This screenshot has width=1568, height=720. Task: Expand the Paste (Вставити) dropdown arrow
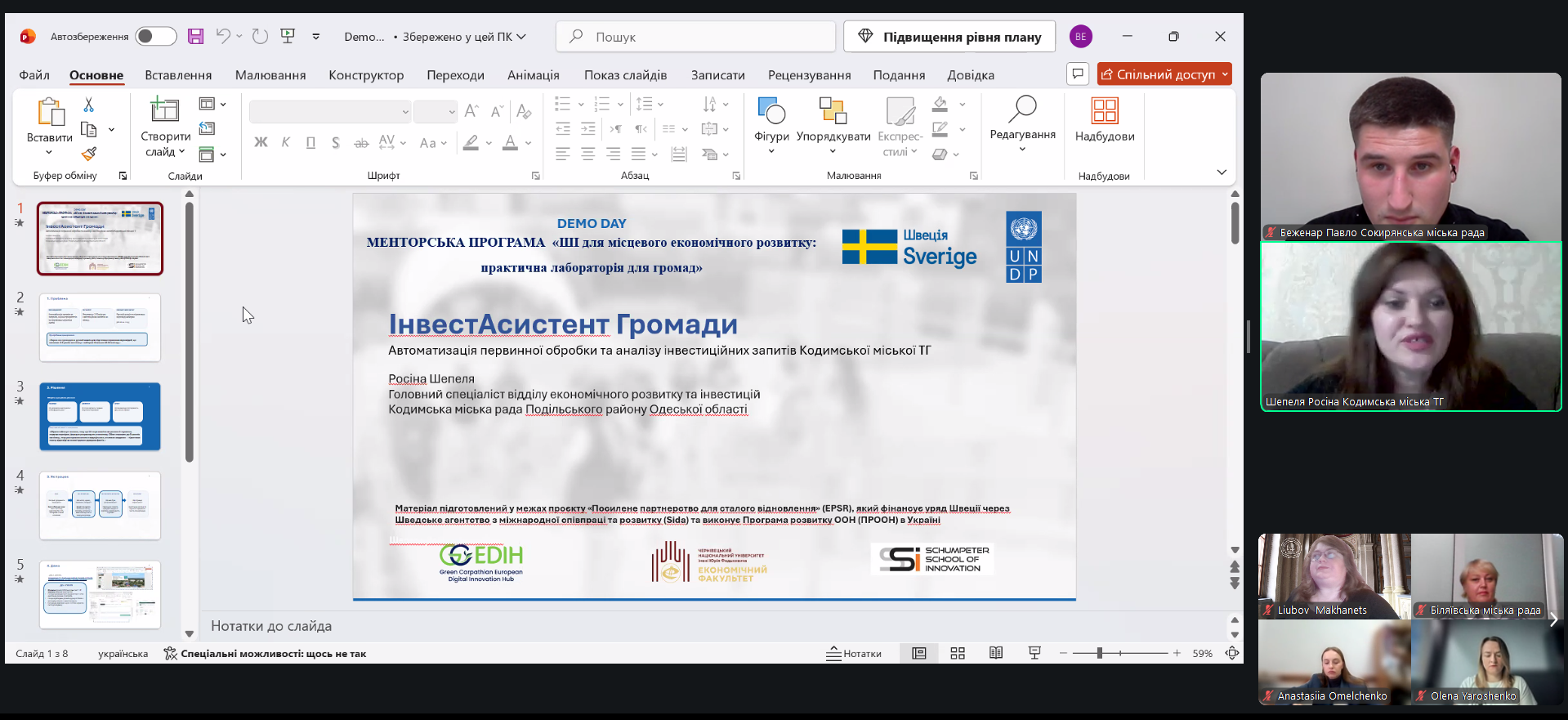coord(49,152)
